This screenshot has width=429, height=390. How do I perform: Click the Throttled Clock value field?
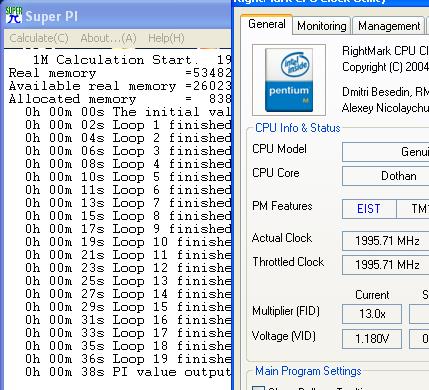coord(386,265)
